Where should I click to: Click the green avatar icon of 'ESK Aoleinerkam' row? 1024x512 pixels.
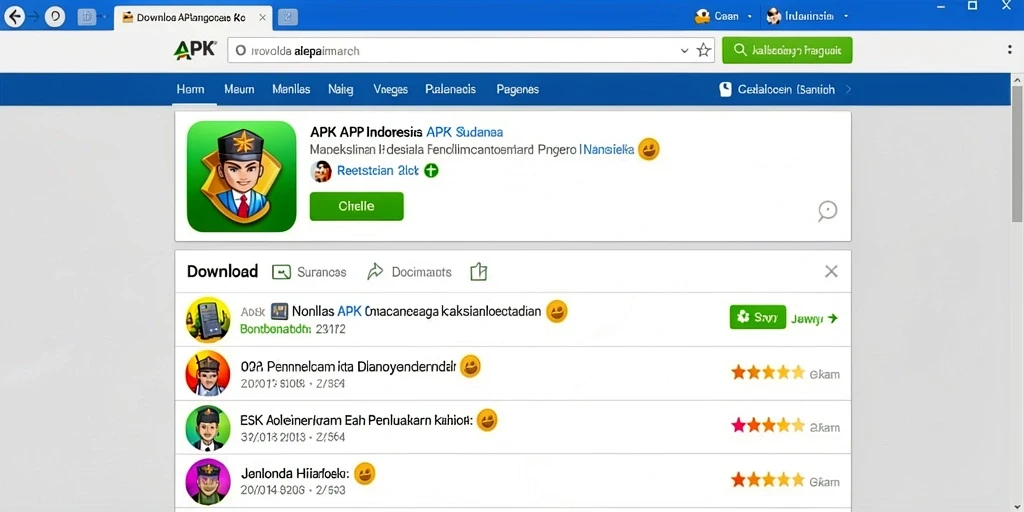pyautogui.click(x=208, y=427)
